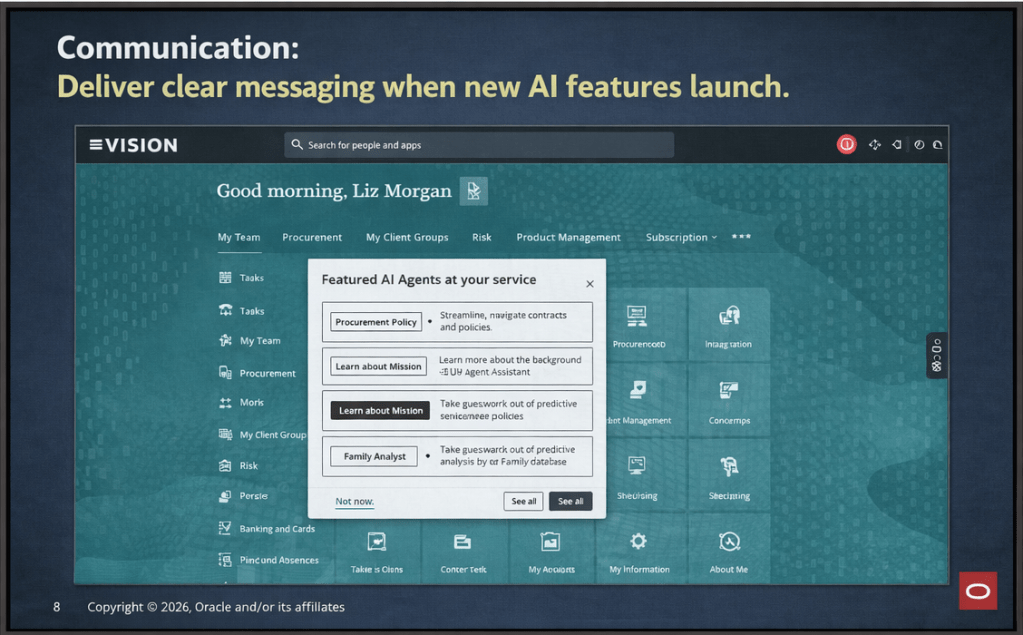Open the Integration tile icon
This screenshot has width=1023, height=635.
(x=728, y=317)
